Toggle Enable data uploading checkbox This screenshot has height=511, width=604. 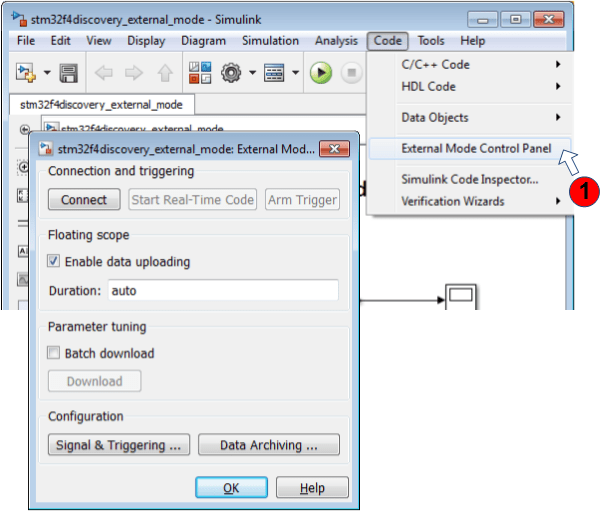pyautogui.click(x=54, y=262)
